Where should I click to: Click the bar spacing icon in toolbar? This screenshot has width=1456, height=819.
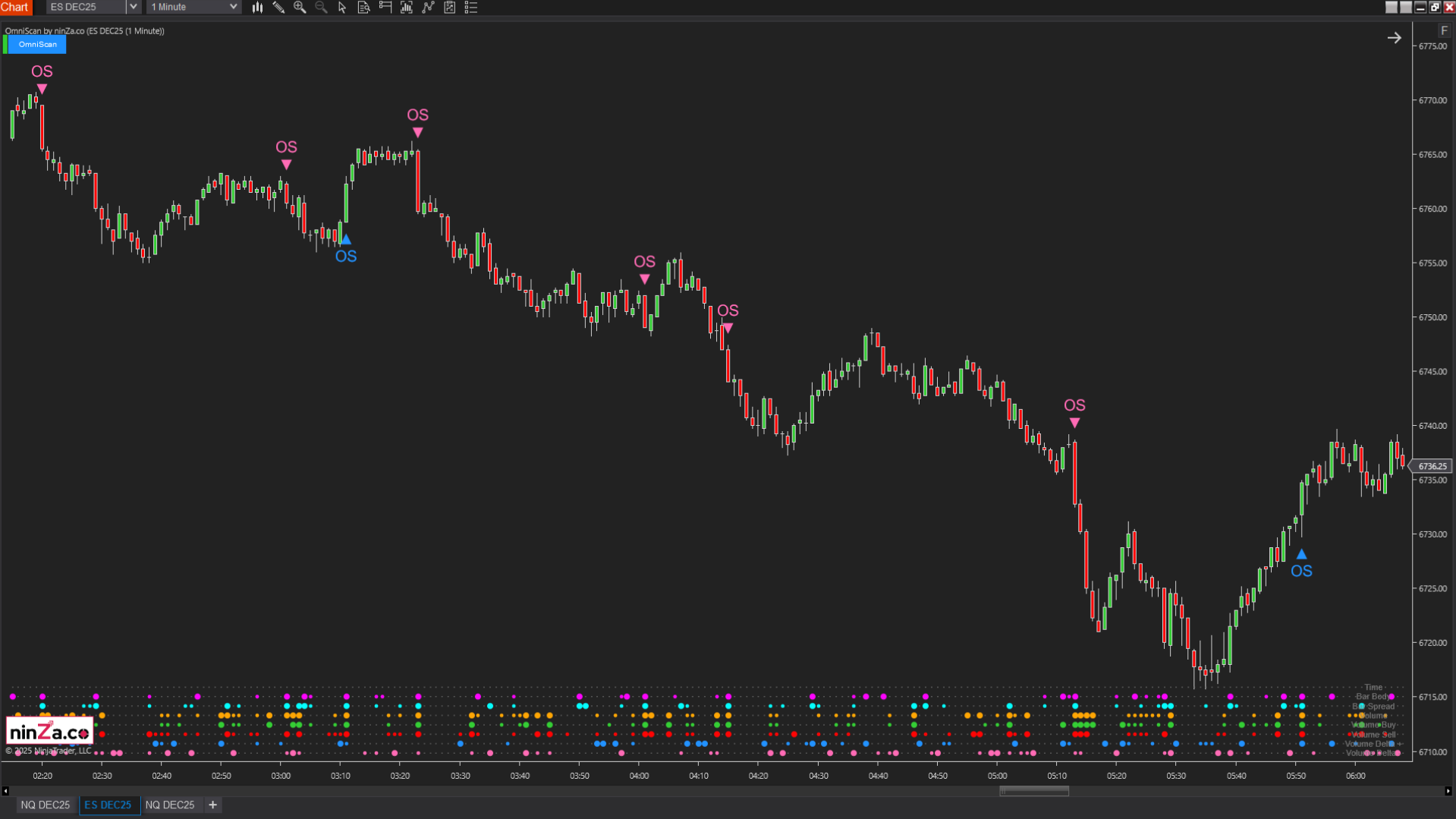406,7
